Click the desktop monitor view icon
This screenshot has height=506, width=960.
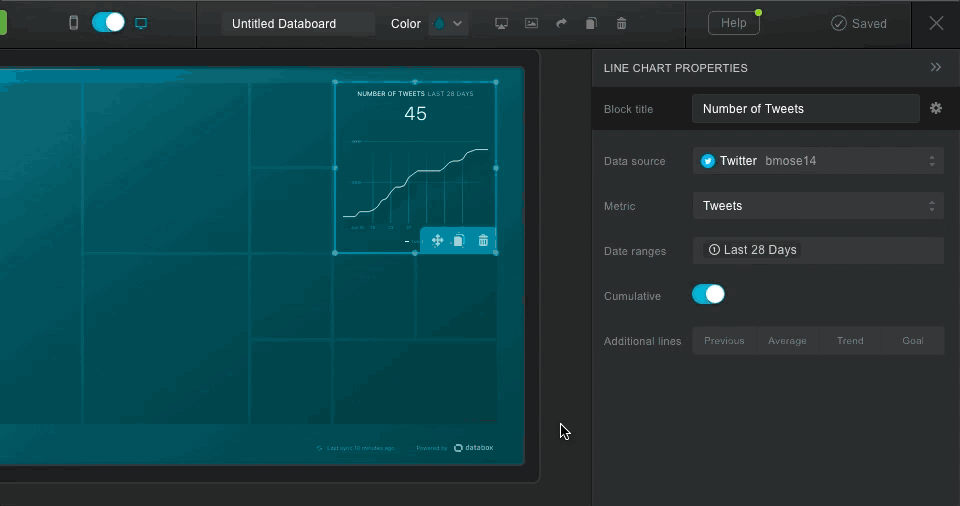pyautogui.click(x=141, y=23)
